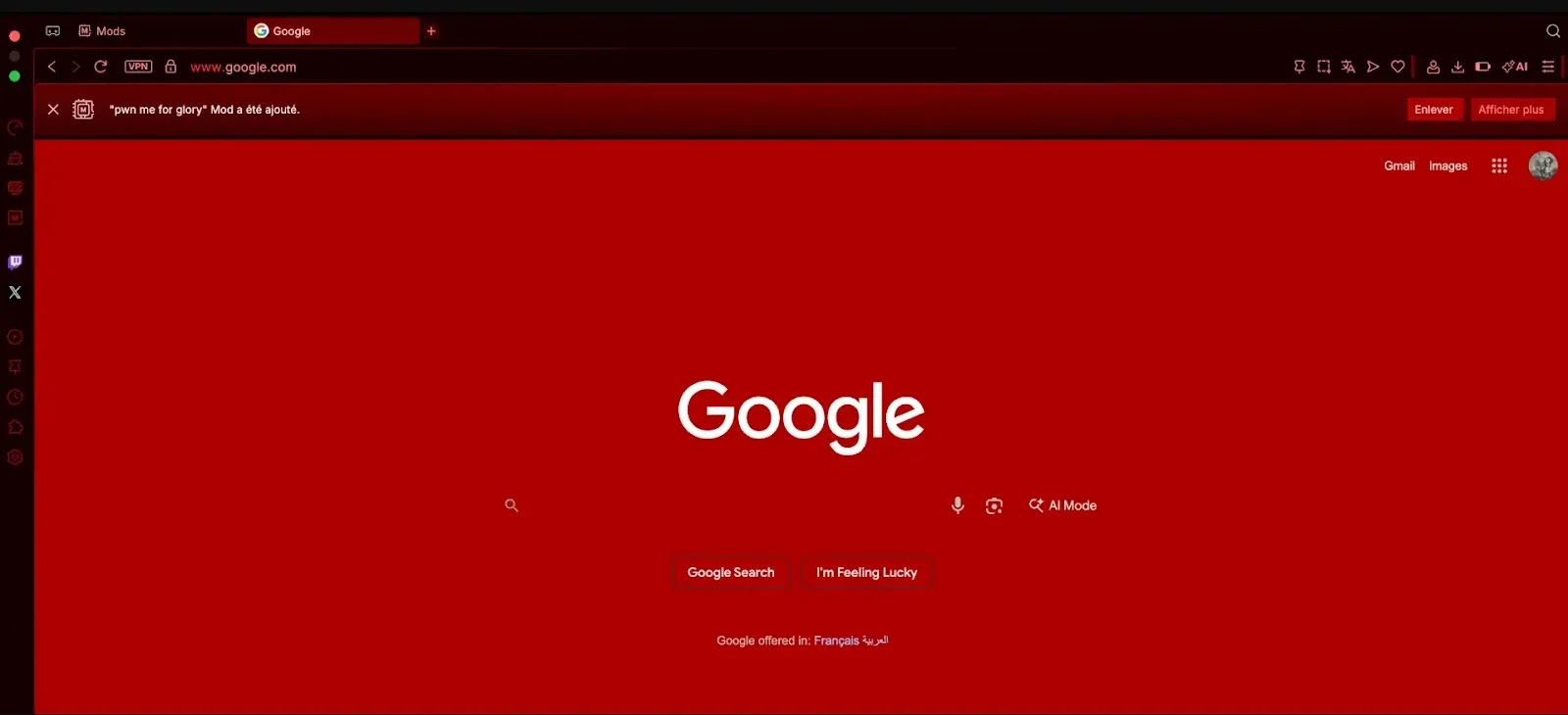Open GX Control in the sidebar
The width and height of the screenshot is (1568, 715).
click(15, 128)
